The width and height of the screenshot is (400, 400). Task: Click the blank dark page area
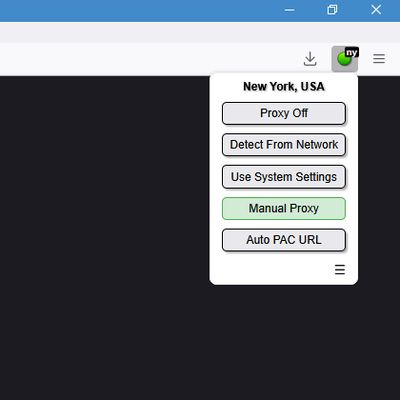pyautogui.click(x=103, y=233)
